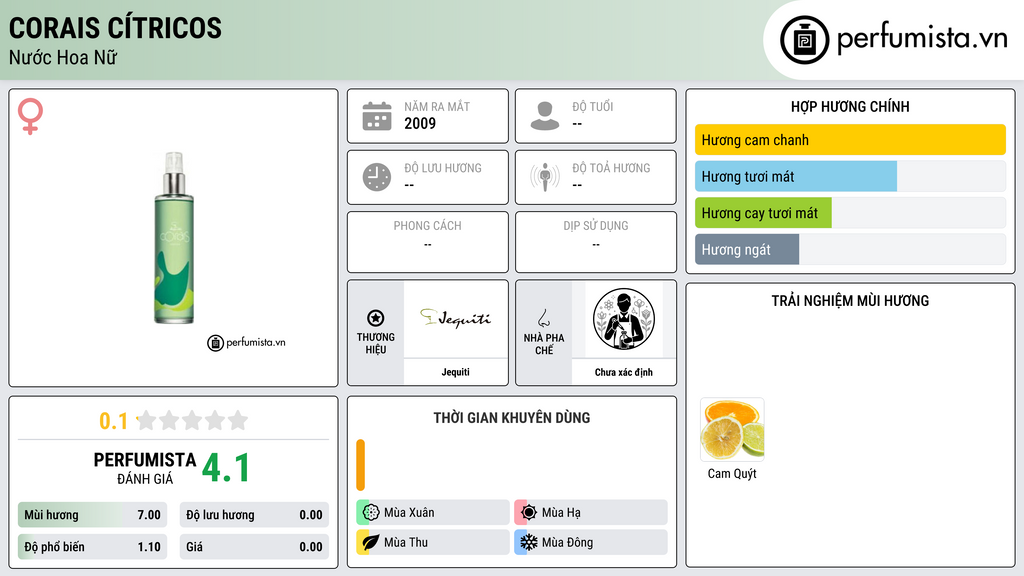The width and height of the screenshot is (1024, 576).
Task: Click the star badge icon above Thương hiệu
Action: pyautogui.click(x=376, y=318)
